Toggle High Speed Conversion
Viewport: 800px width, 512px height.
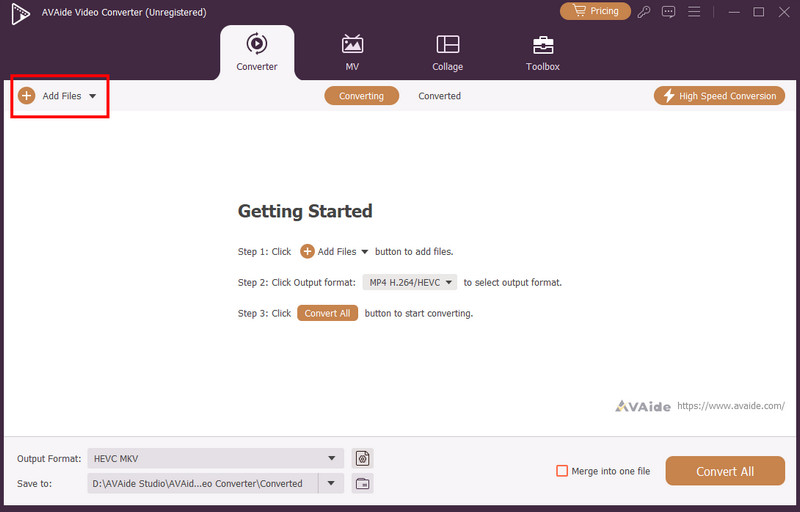point(719,96)
